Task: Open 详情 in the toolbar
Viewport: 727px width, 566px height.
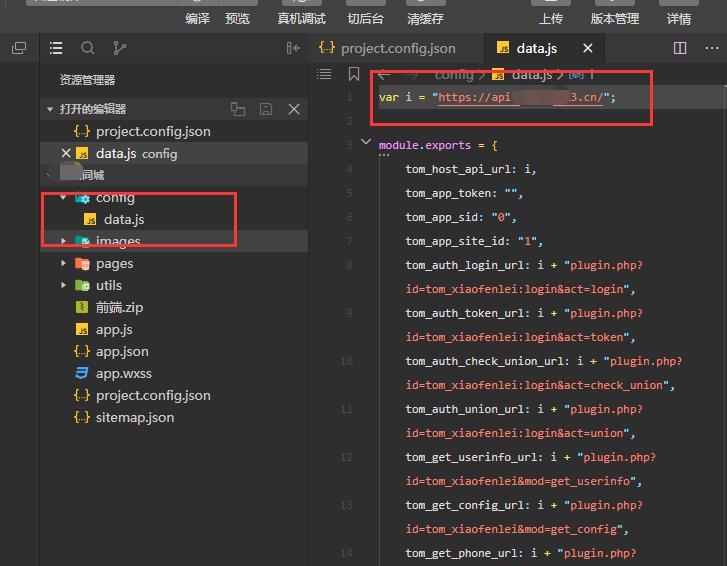Action: click(679, 19)
